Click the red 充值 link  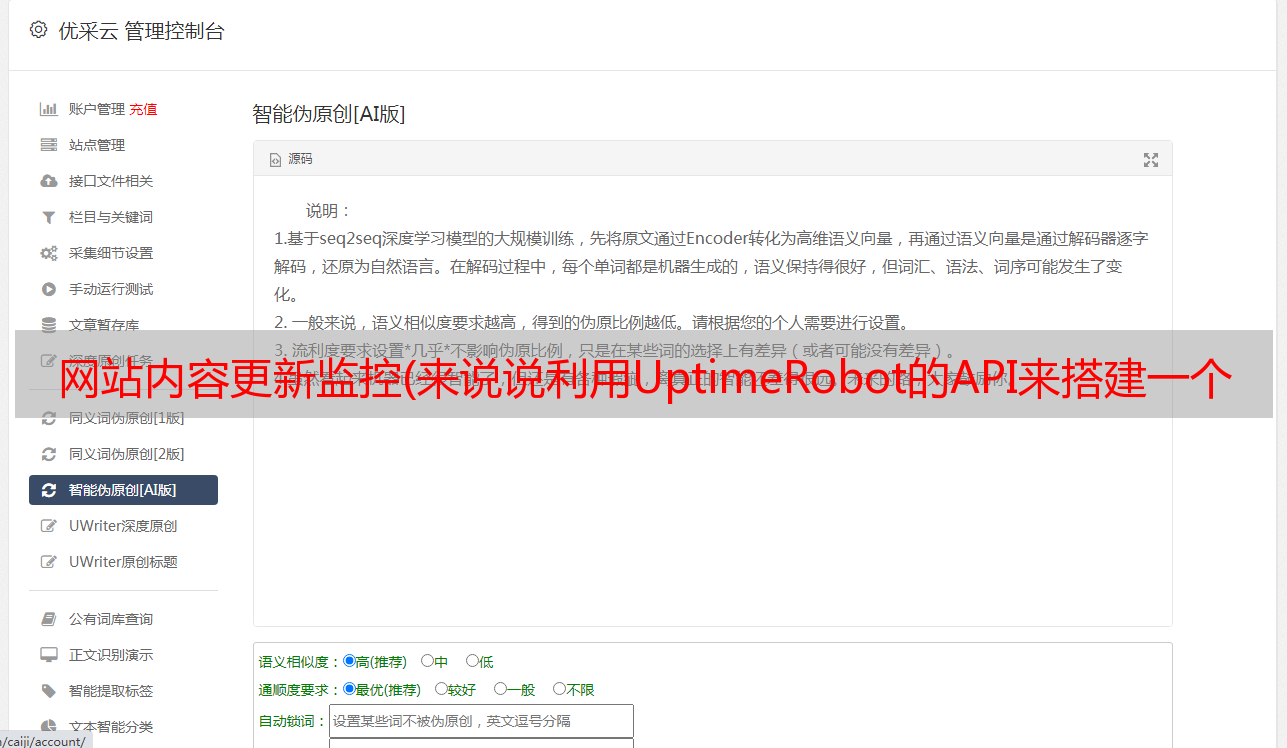tap(143, 109)
